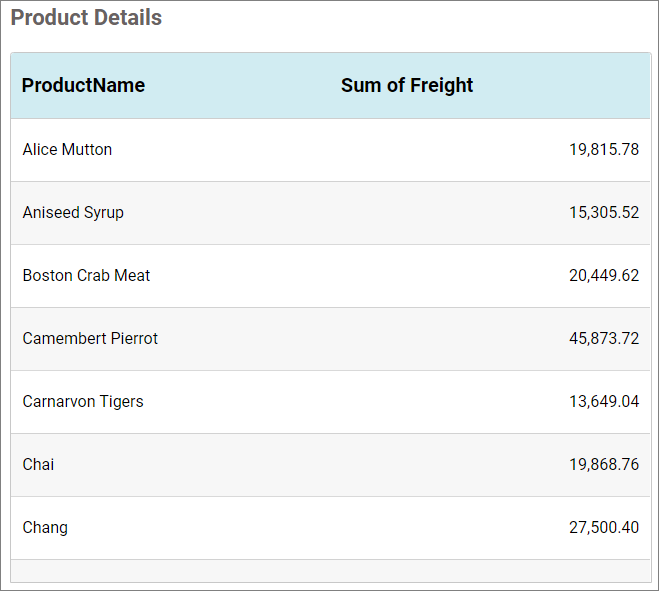Click the Product Details widget title
This screenshot has height=591, width=659.
pos(86,18)
